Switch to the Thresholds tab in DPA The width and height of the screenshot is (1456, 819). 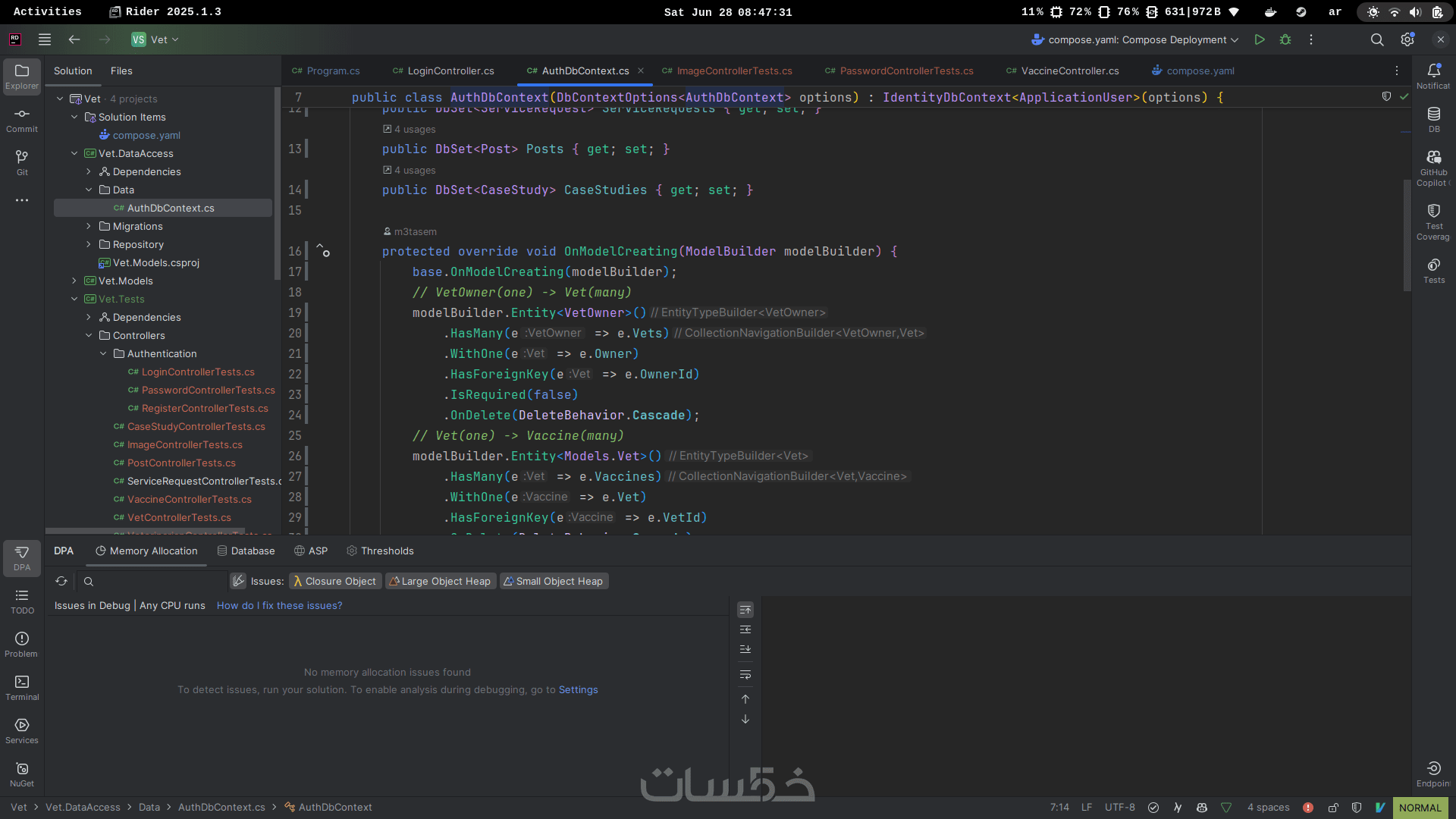pyautogui.click(x=380, y=551)
